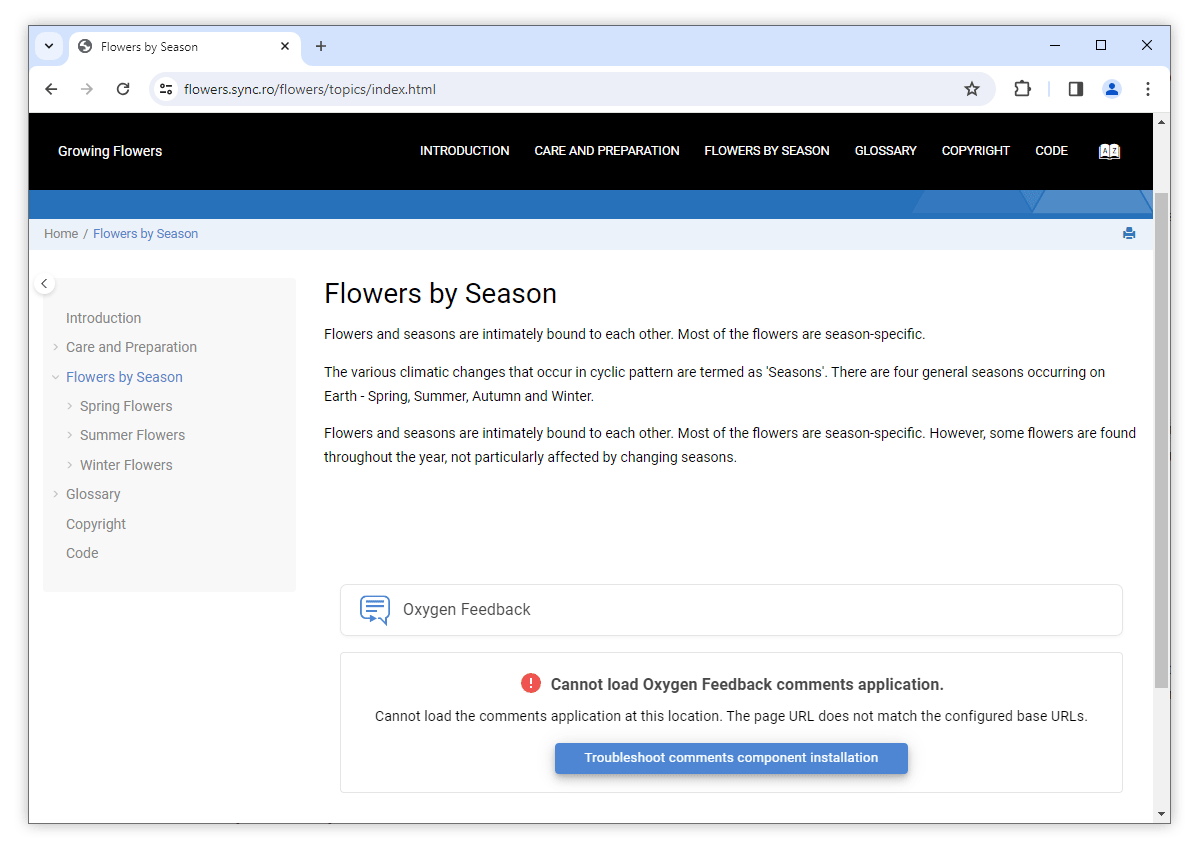Open Chrome three-dot menu
The image size is (1200, 850).
coord(1148,89)
